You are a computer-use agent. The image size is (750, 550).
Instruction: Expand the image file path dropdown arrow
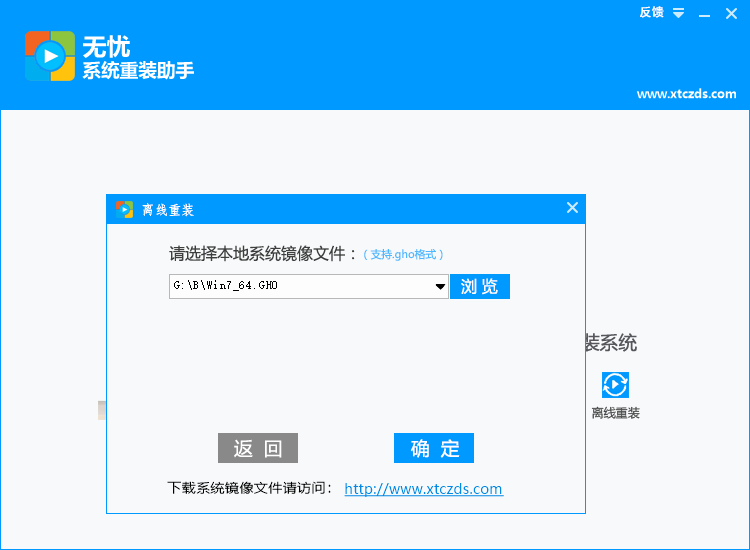440,287
